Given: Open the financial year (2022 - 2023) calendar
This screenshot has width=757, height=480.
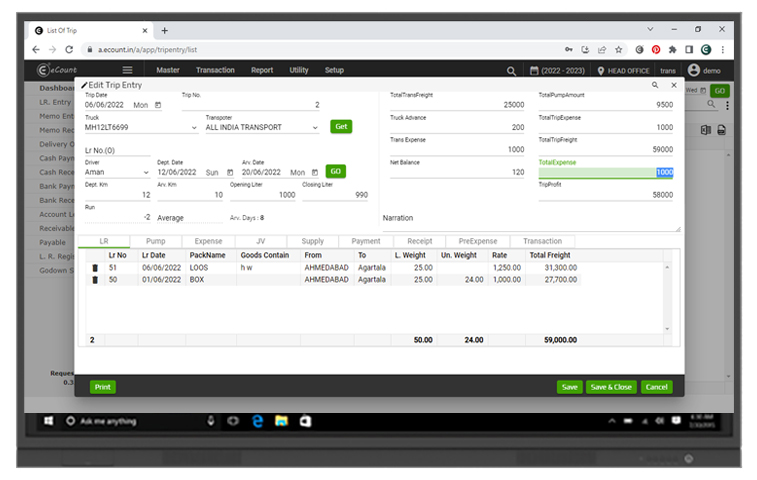Looking at the screenshot, I should coord(534,71).
